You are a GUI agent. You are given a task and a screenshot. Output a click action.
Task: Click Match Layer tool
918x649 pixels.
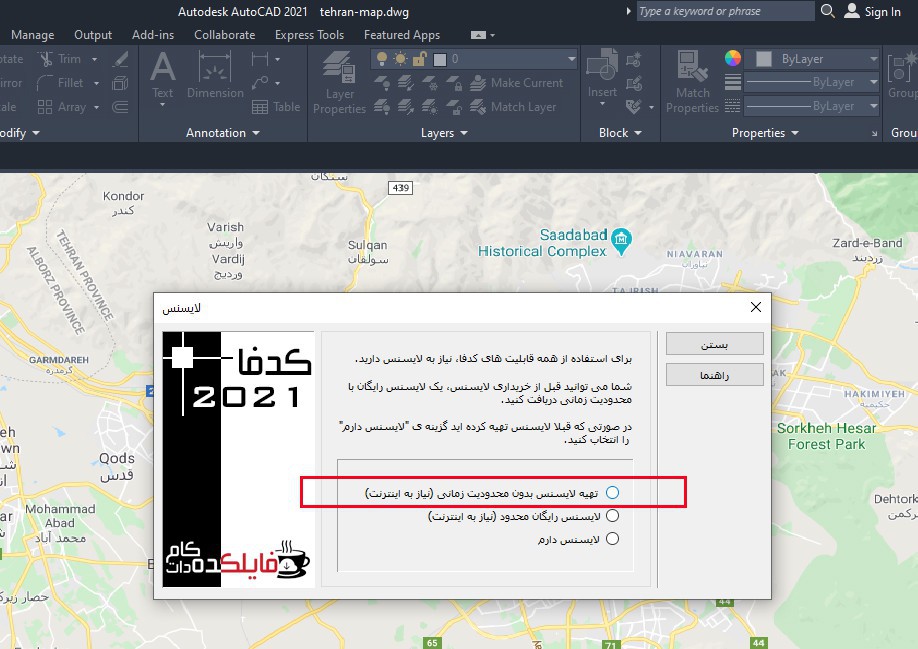coord(513,107)
